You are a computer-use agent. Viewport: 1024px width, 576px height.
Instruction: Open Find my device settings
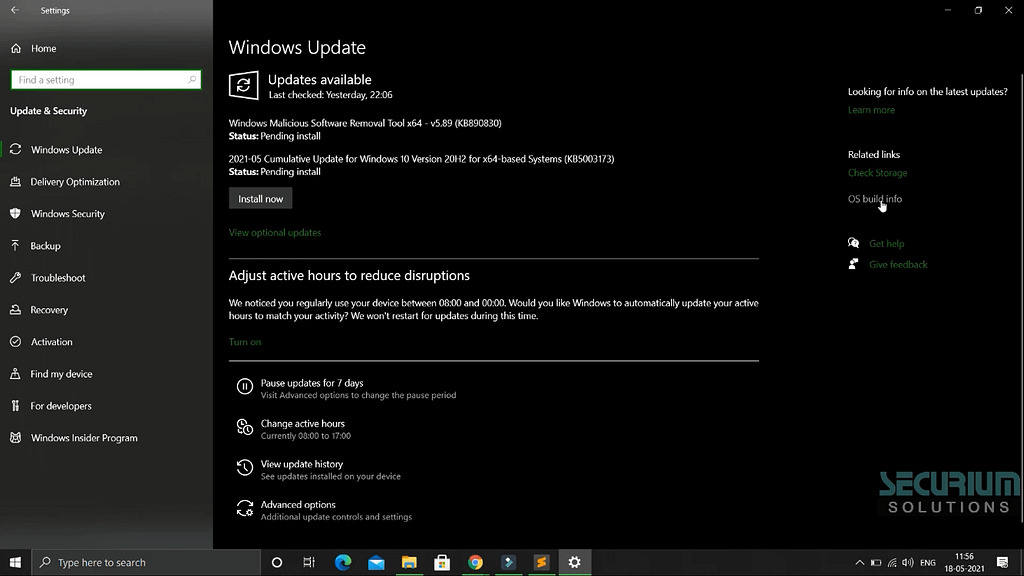(x=61, y=374)
